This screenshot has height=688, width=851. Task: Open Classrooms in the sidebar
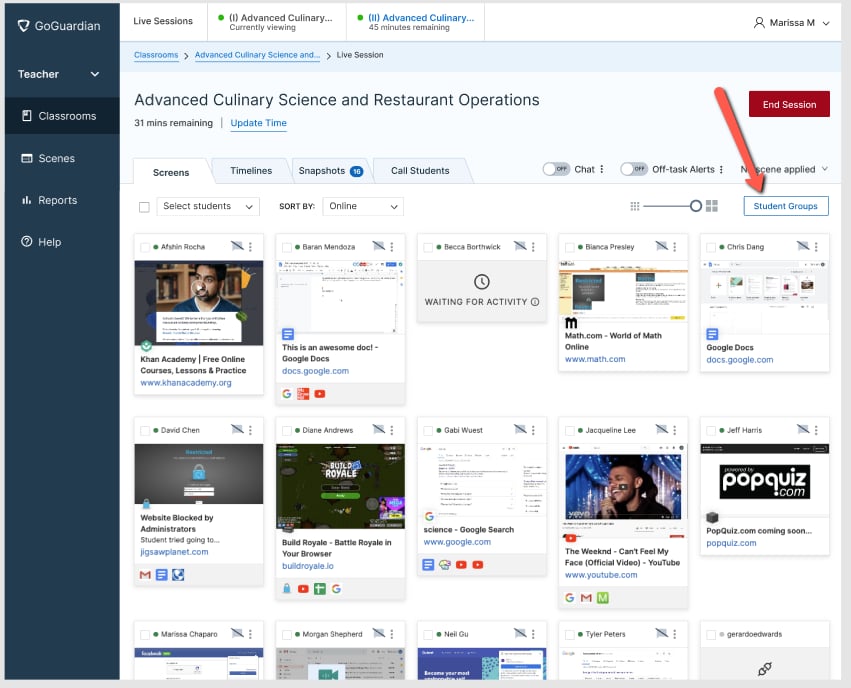(x=62, y=116)
